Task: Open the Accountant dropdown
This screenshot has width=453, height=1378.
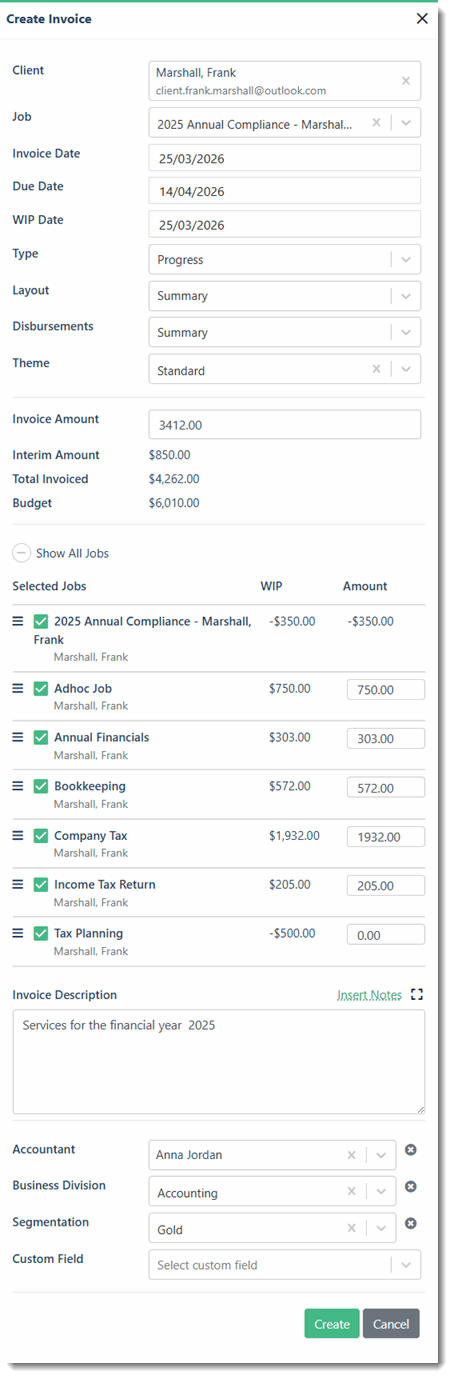Action: [x=380, y=1155]
